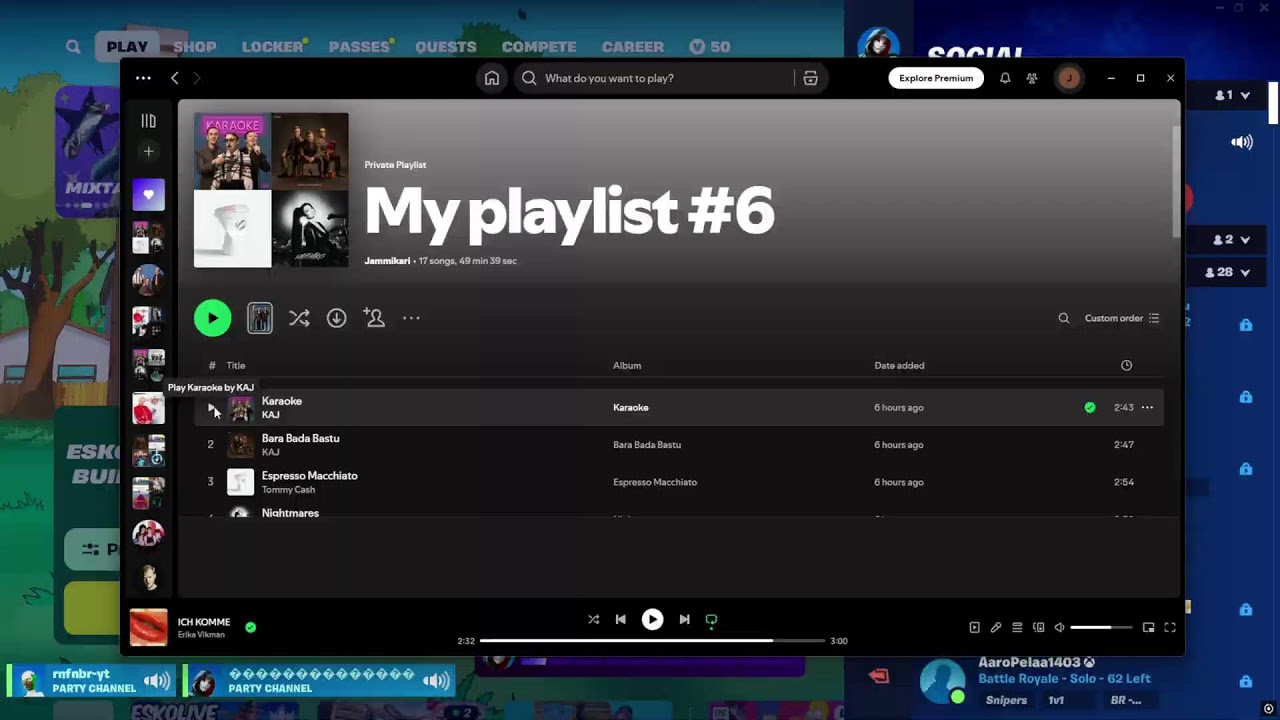Toggle repeat in the player bar

(x=711, y=620)
